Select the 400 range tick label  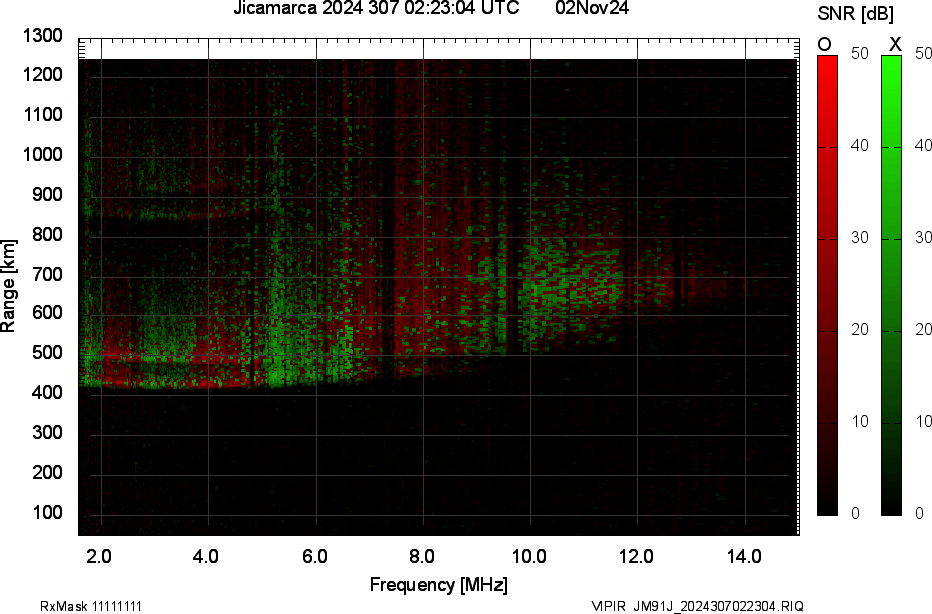click(x=47, y=392)
